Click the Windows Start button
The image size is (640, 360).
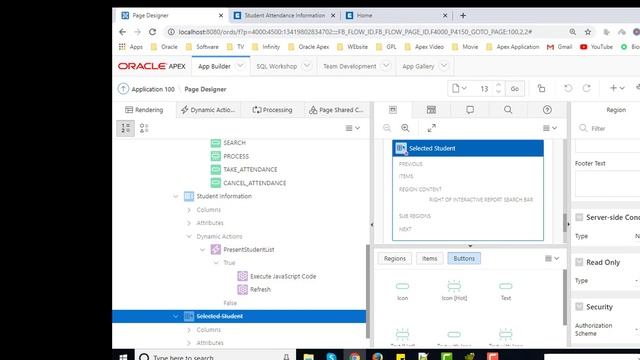tap(123, 357)
